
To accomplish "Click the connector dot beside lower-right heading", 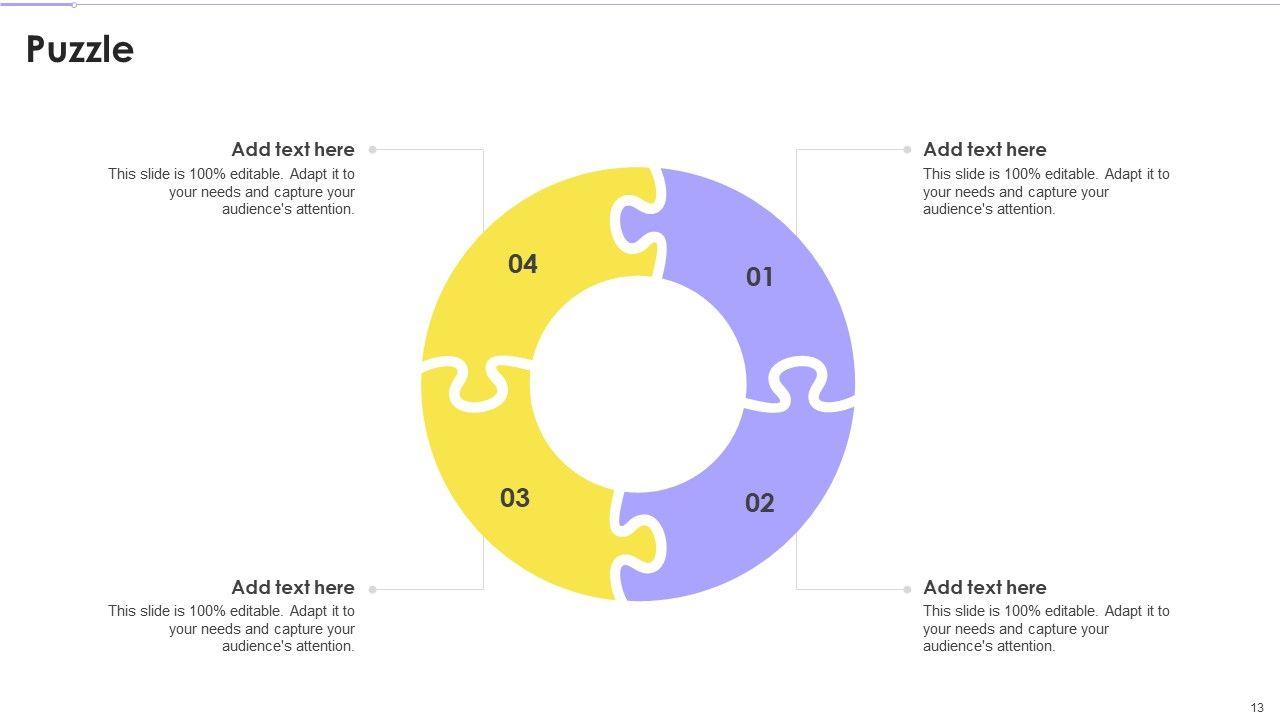I will (907, 589).
